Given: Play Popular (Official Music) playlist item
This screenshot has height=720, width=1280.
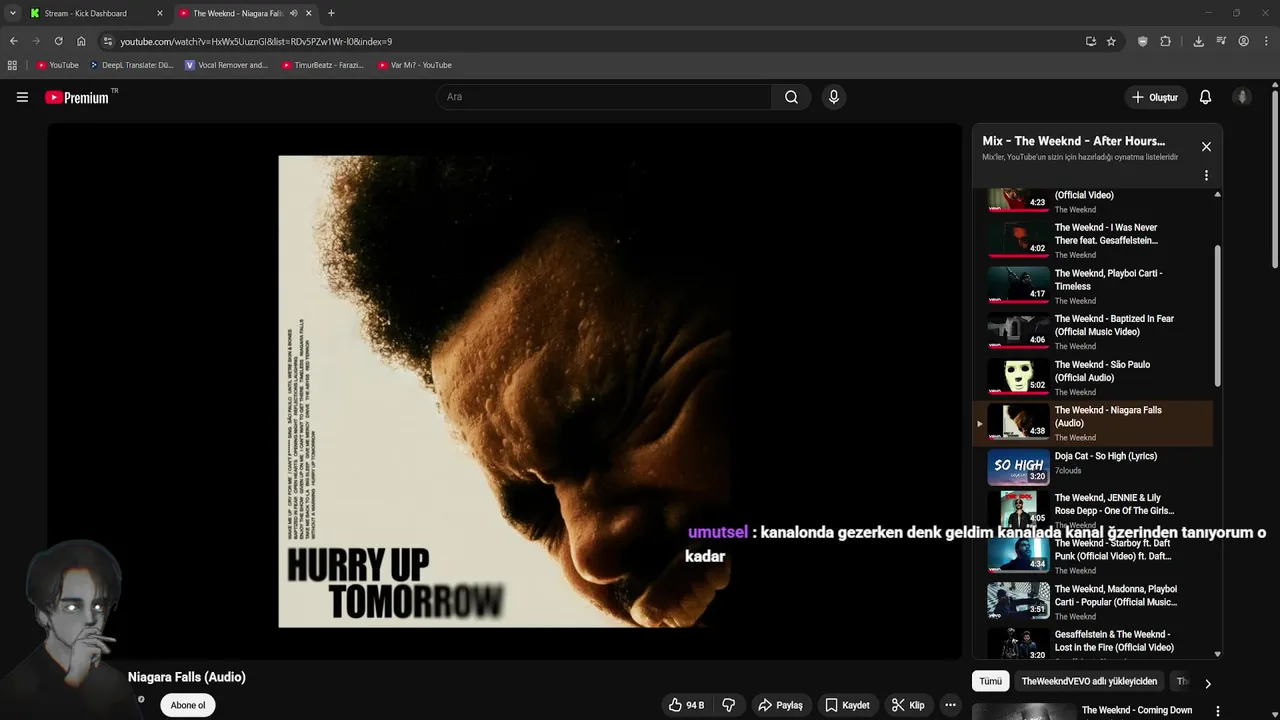Looking at the screenshot, I should pyautogui.click(x=1092, y=602).
